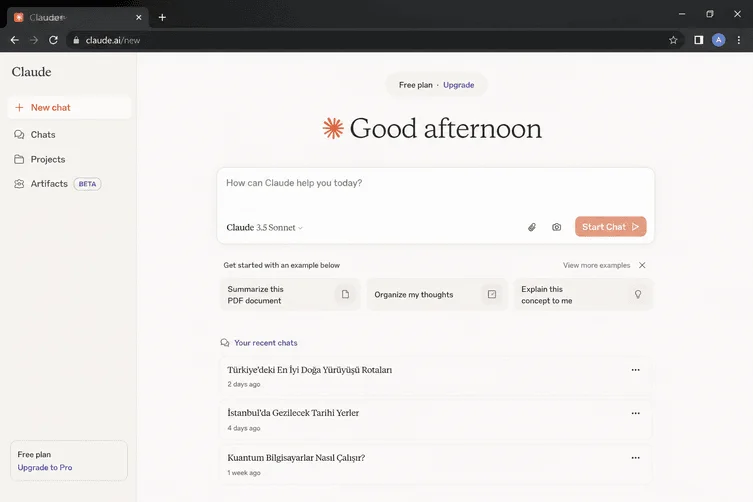Click Upgrade to Pro link
Screen dimensions: 753x502
click(x=45, y=467)
